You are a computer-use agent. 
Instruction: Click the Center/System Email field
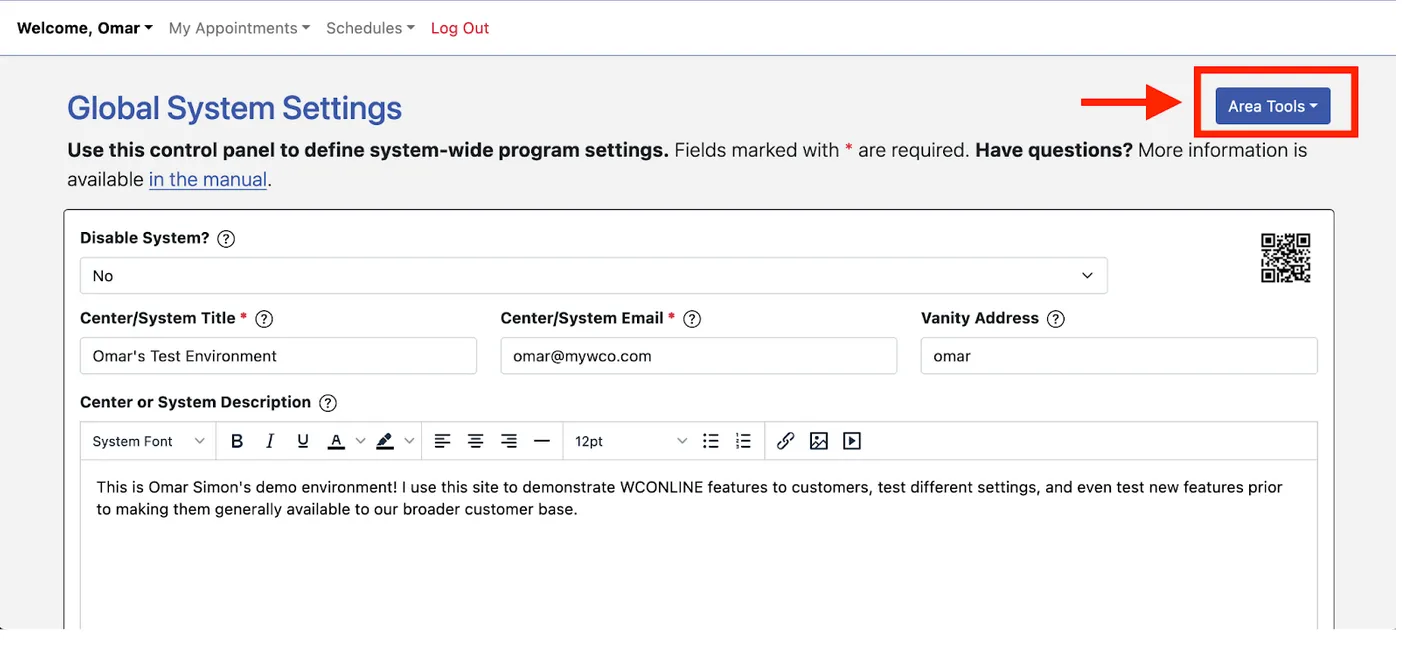tap(699, 356)
